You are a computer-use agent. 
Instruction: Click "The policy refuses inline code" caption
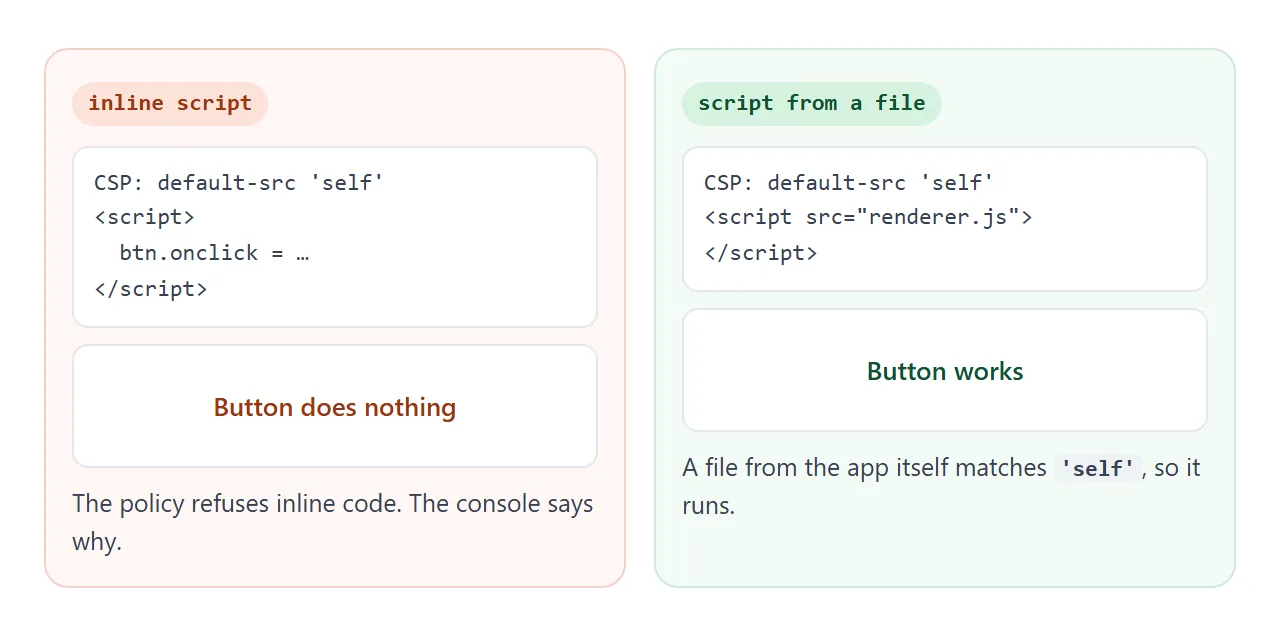click(x=333, y=522)
